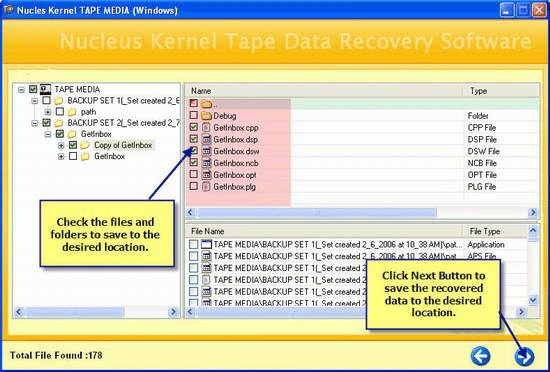
Task: Click tree panel horizontal scrollbar left arrow
Action: pos(19,312)
